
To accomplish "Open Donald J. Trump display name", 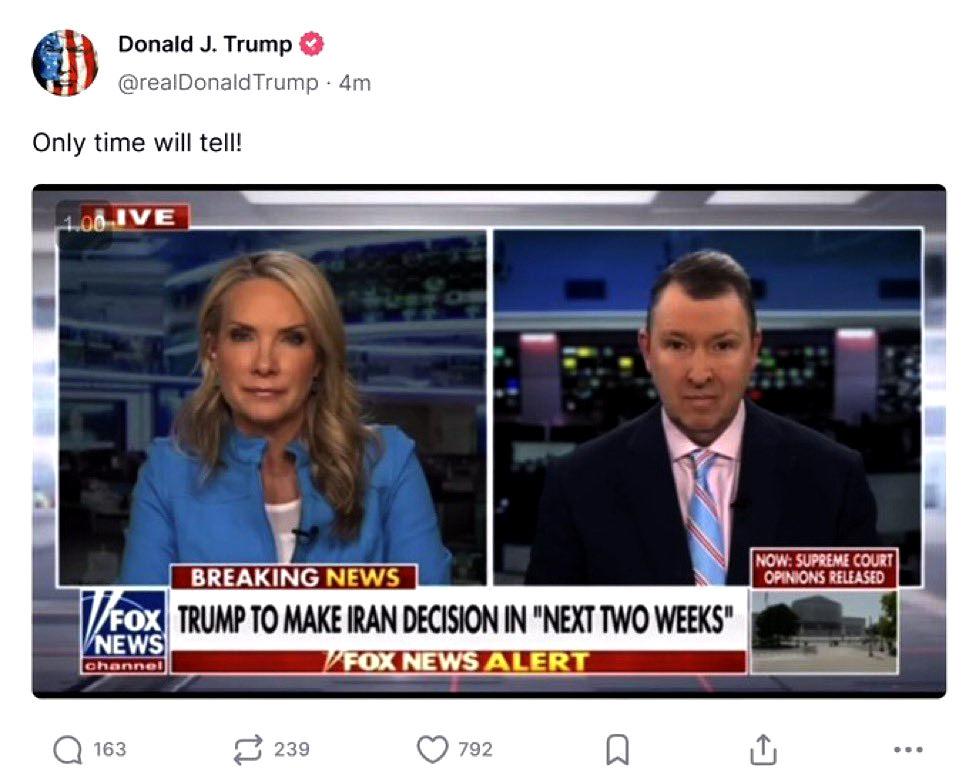I will (x=205, y=44).
